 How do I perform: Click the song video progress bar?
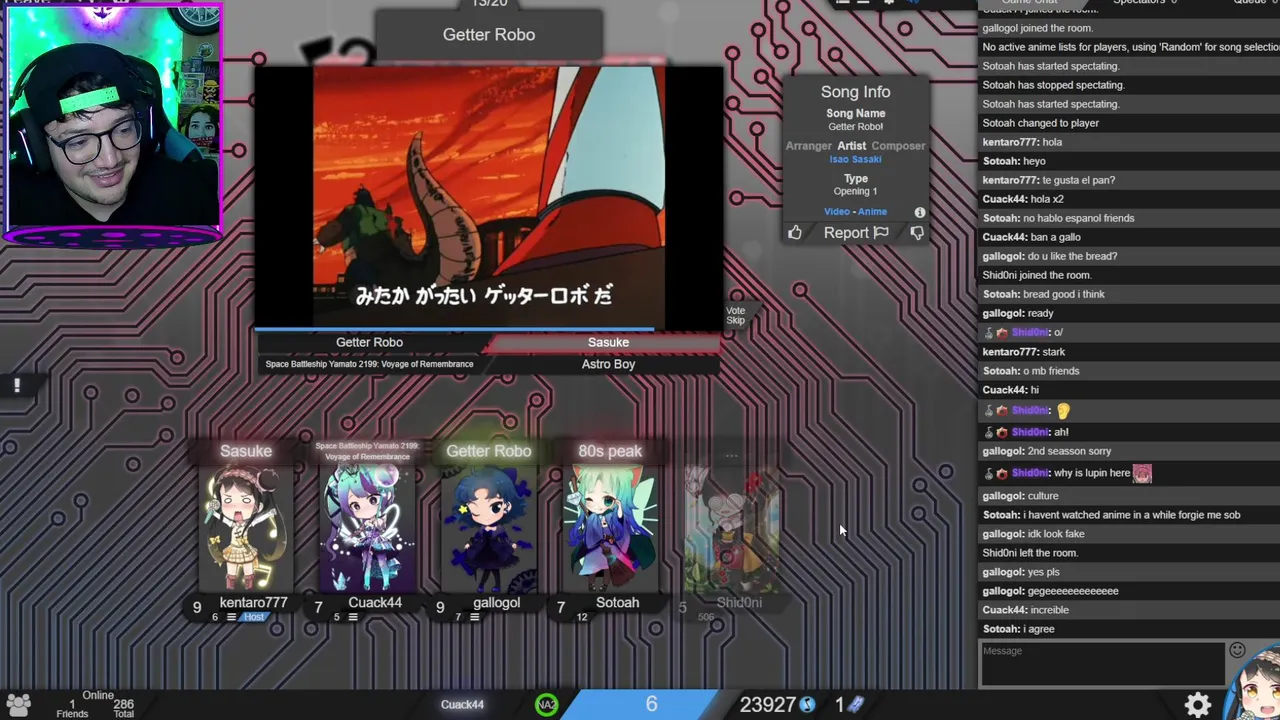pos(488,329)
